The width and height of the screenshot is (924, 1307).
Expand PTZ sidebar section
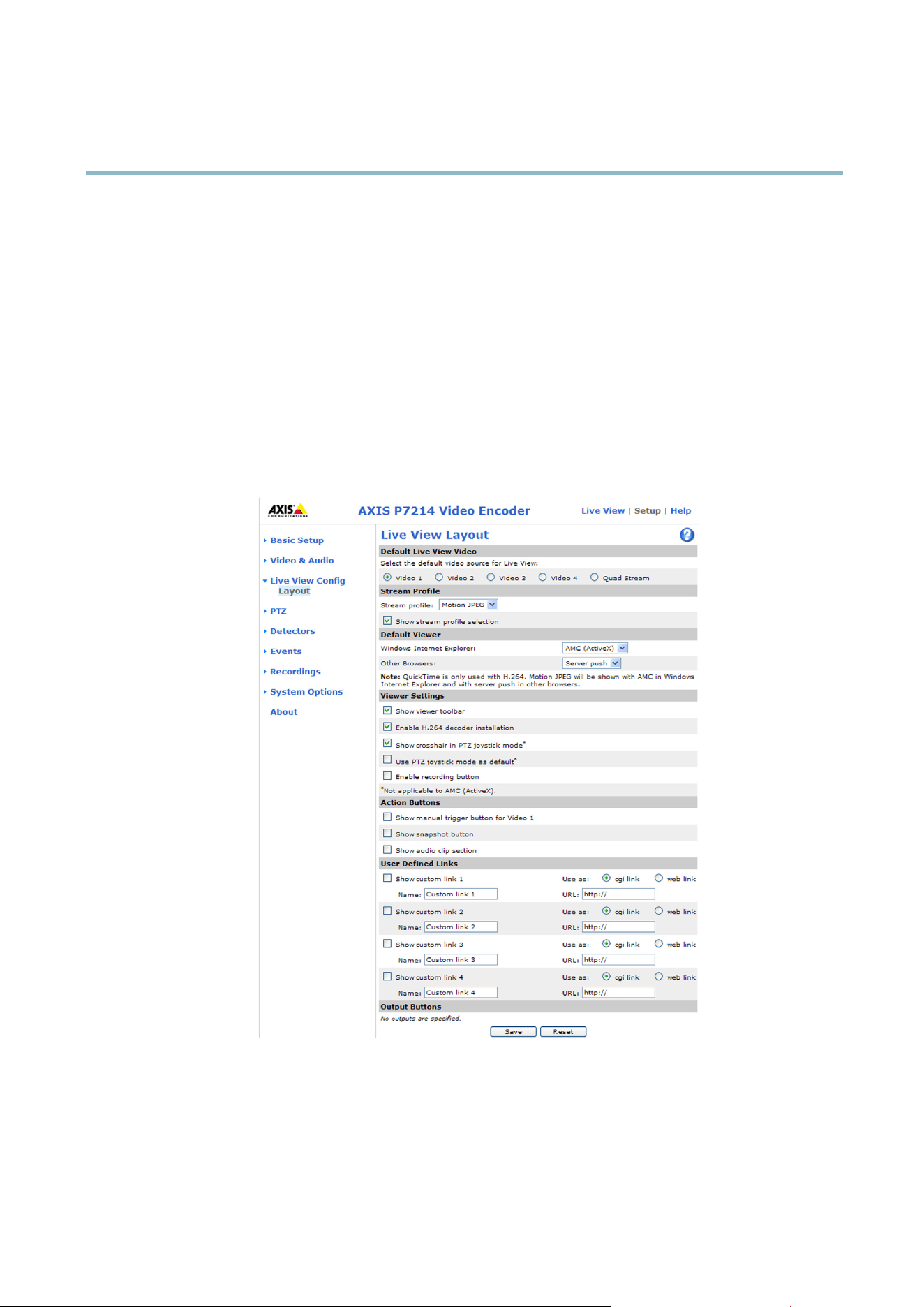pyautogui.click(x=278, y=611)
